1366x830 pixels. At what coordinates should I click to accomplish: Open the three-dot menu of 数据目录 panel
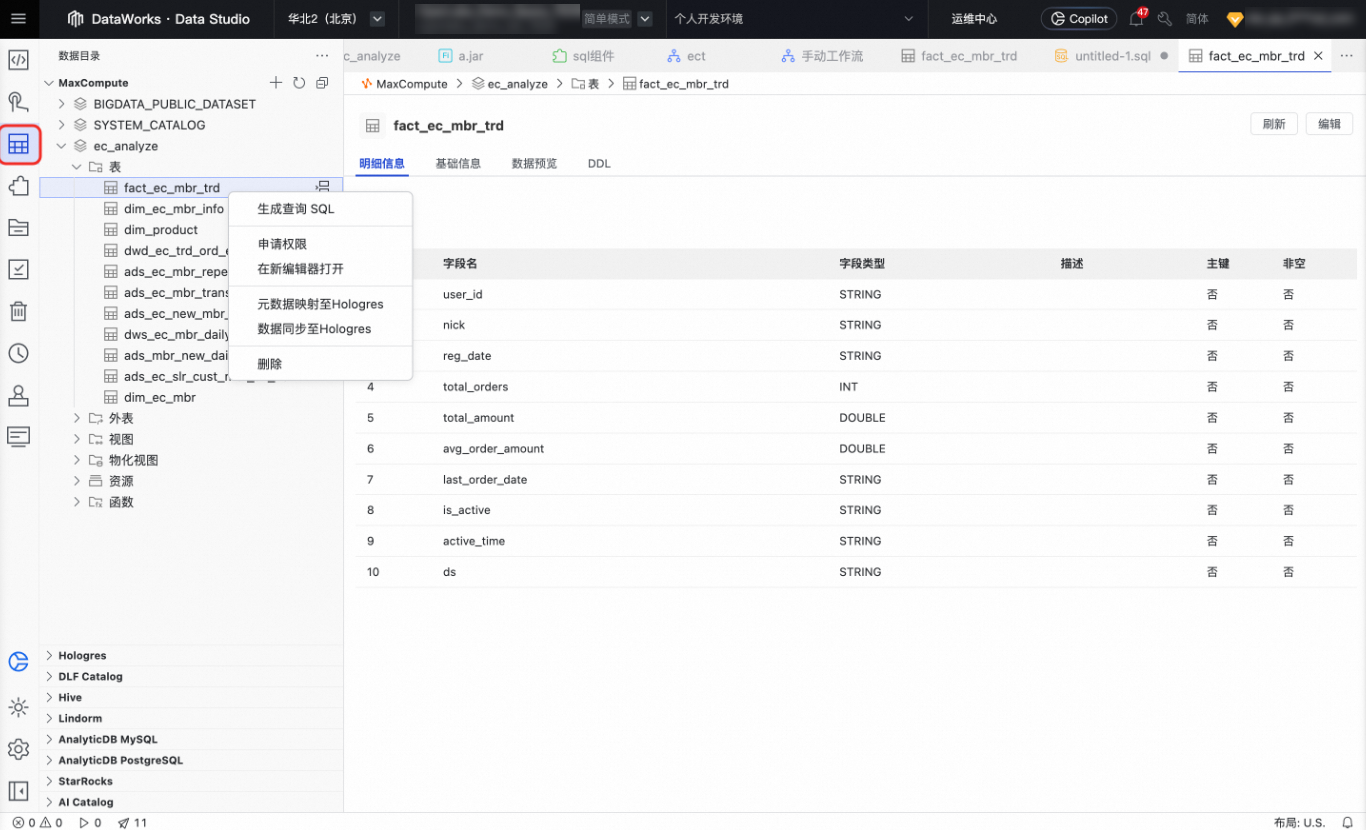[322, 56]
